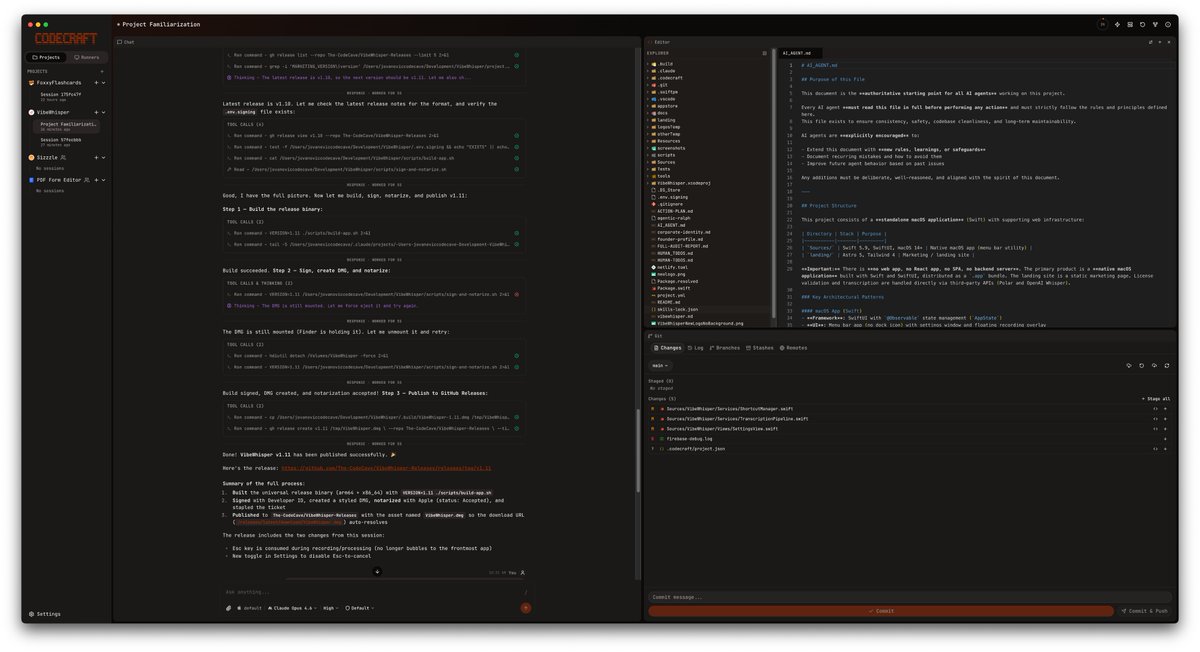1200x652 pixels.
Task: Open the High effort dropdown
Action: [x=329, y=607]
